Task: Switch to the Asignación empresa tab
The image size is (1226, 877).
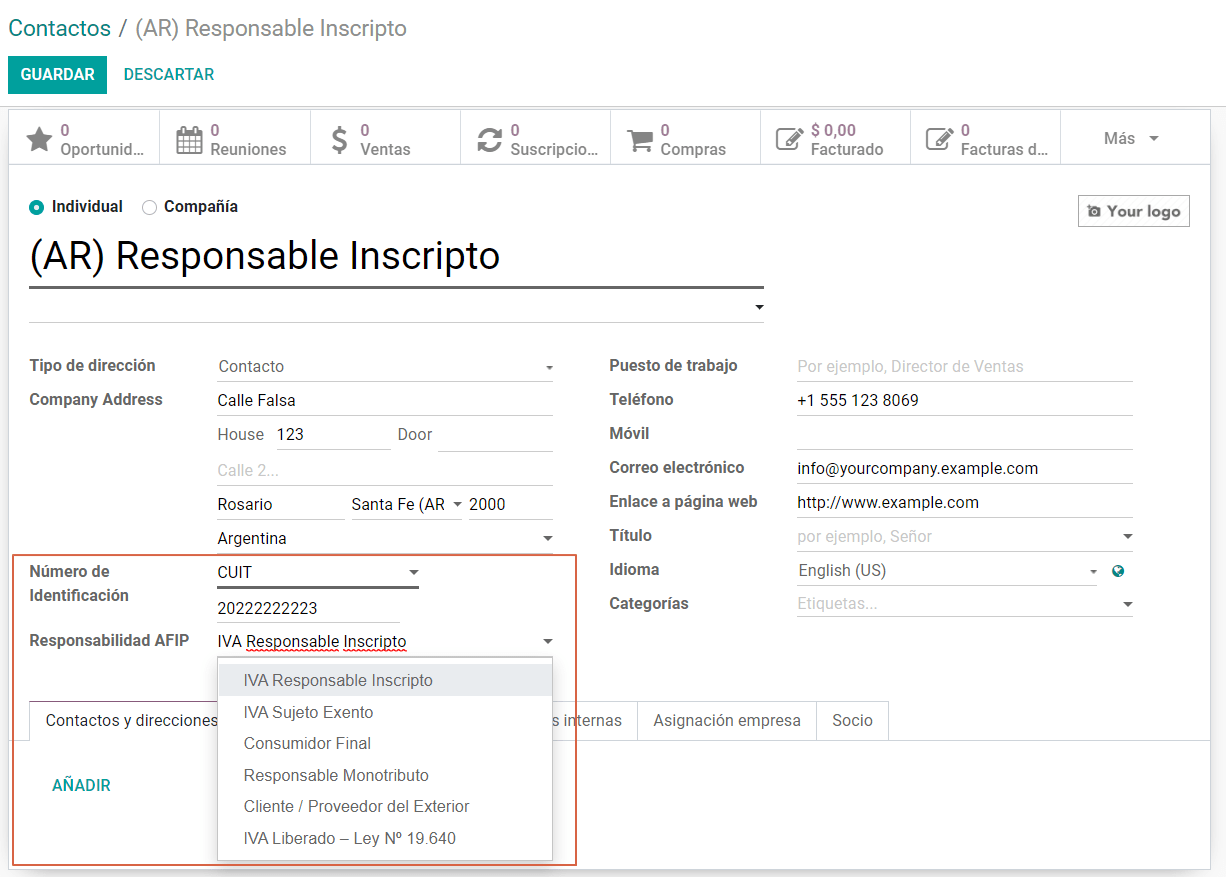Action: pos(726,720)
